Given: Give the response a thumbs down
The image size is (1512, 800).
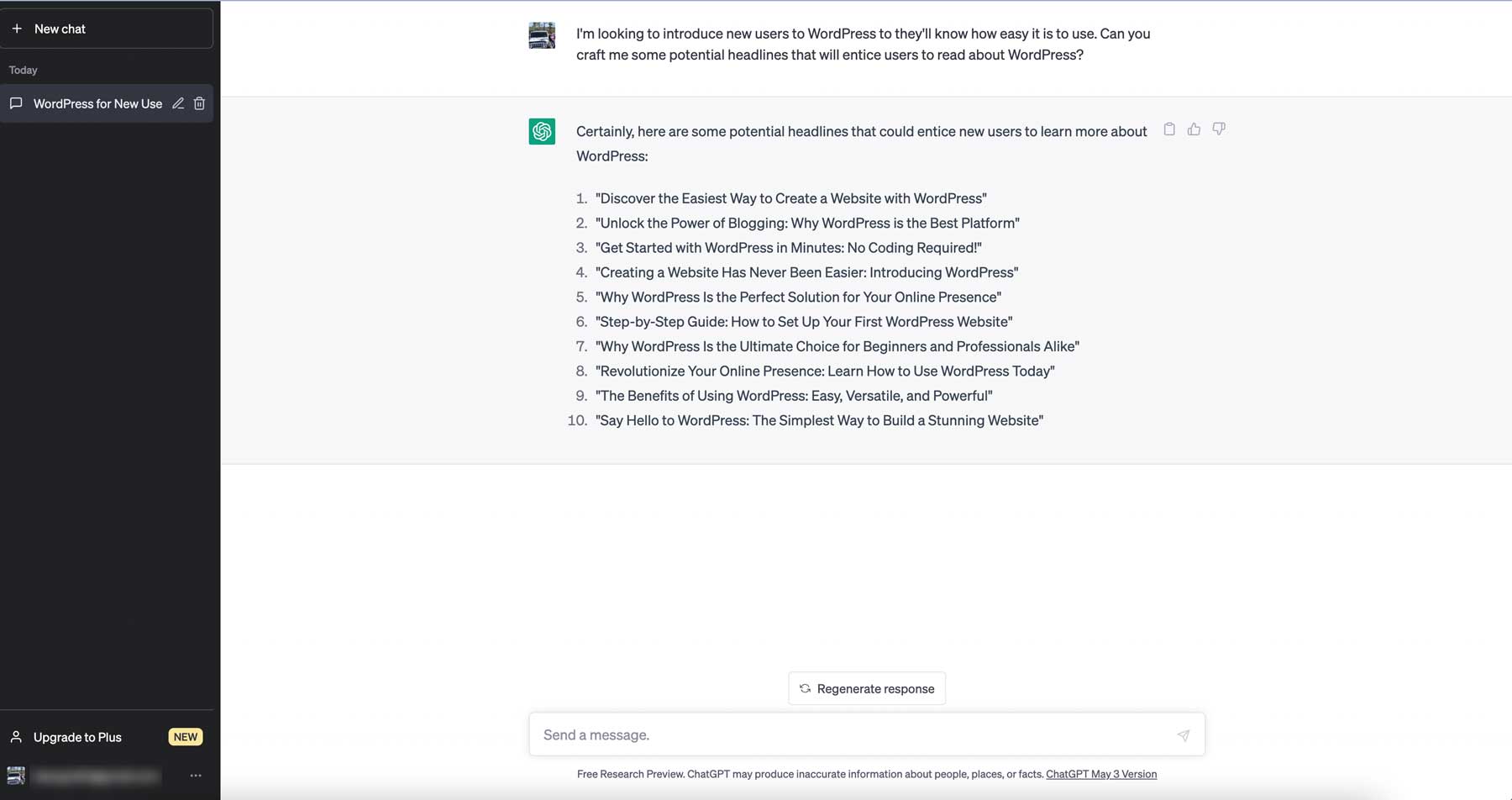Looking at the screenshot, I should pyautogui.click(x=1219, y=129).
